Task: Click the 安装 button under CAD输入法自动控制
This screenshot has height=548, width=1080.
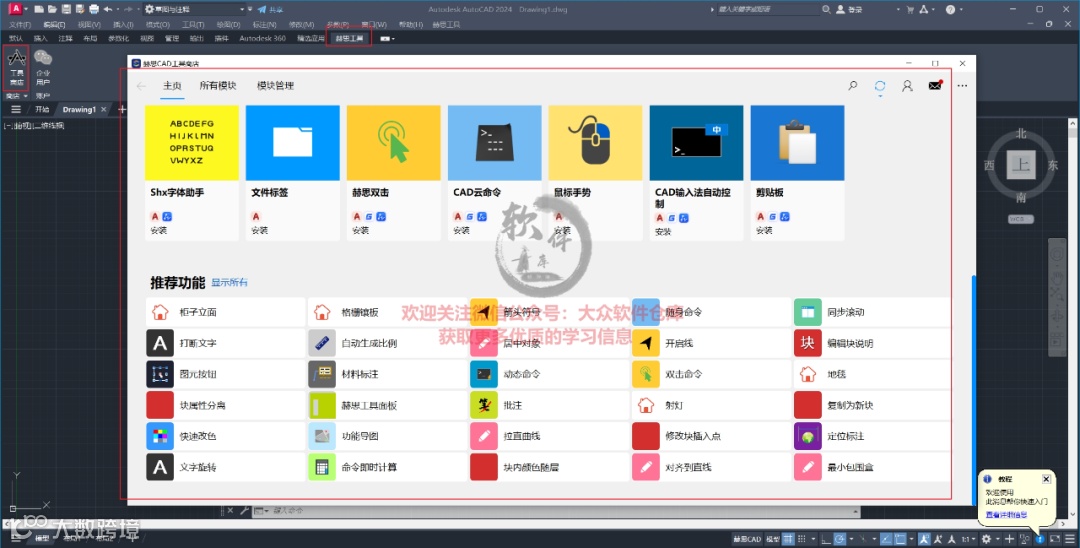Action: pyautogui.click(x=663, y=232)
